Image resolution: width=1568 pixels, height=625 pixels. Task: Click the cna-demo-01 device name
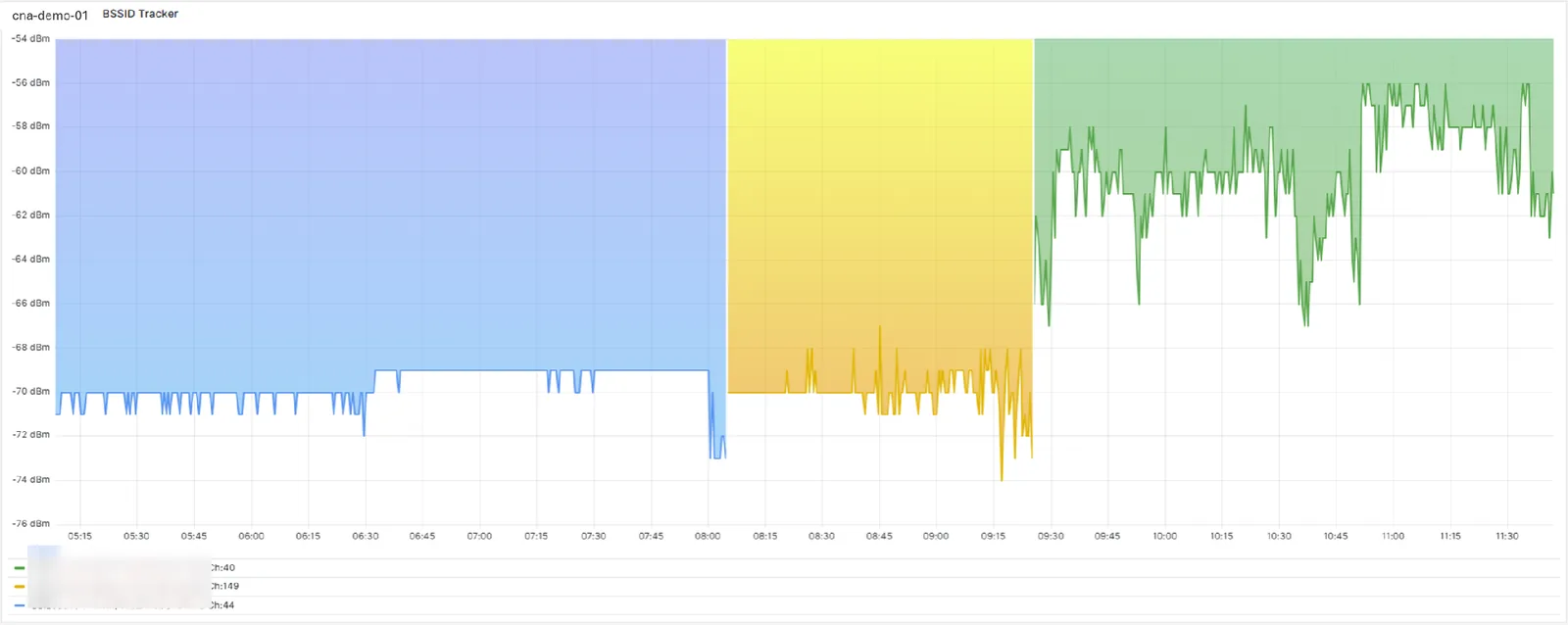coord(50,15)
